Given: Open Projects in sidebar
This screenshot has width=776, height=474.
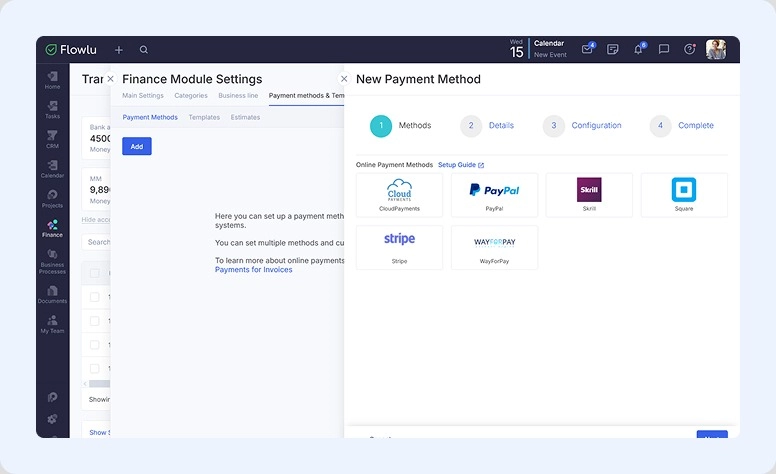Looking at the screenshot, I should pyautogui.click(x=52, y=199).
